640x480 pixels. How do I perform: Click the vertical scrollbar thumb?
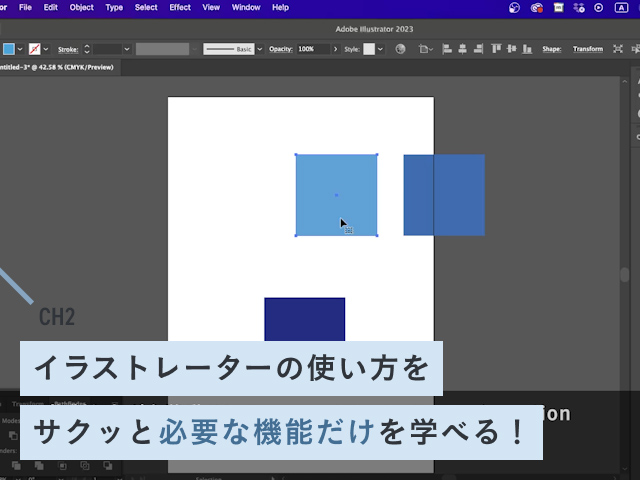[624, 275]
